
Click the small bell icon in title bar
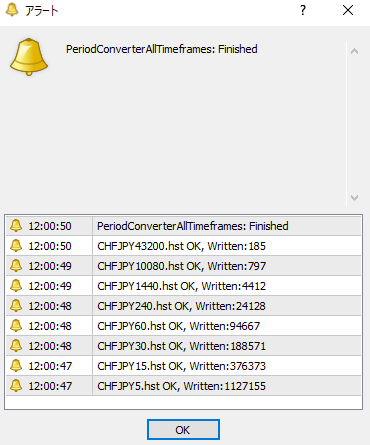(x=12, y=10)
